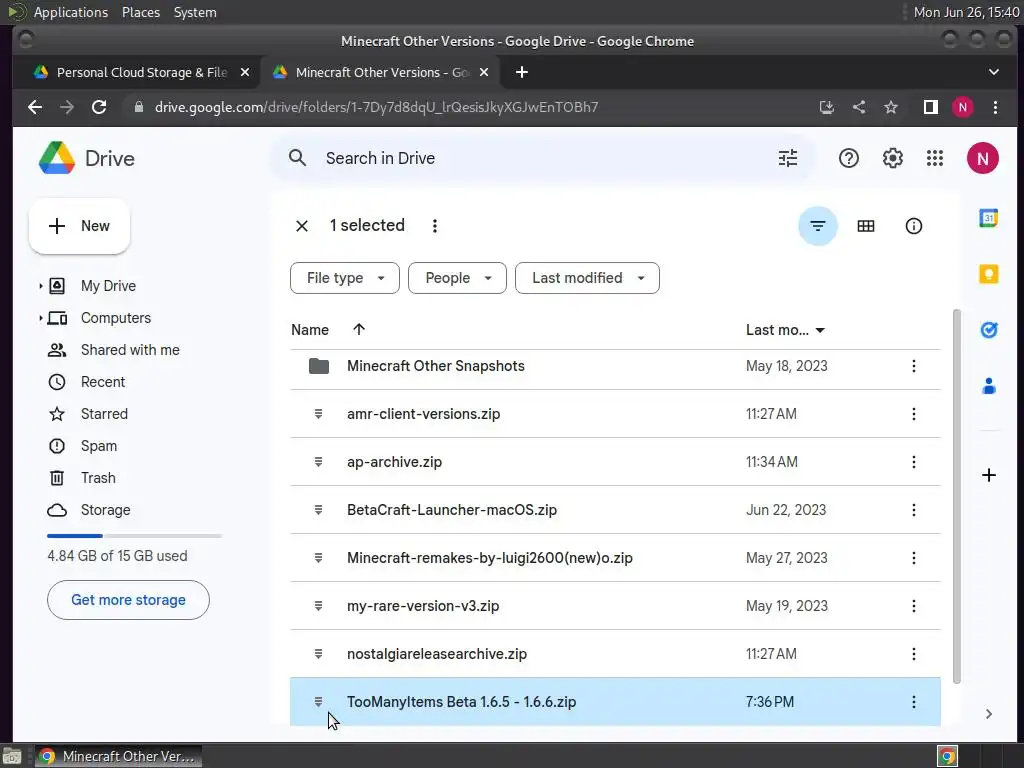1024x768 pixels.
Task: Go to Shared with me
Action: point(130,350)
